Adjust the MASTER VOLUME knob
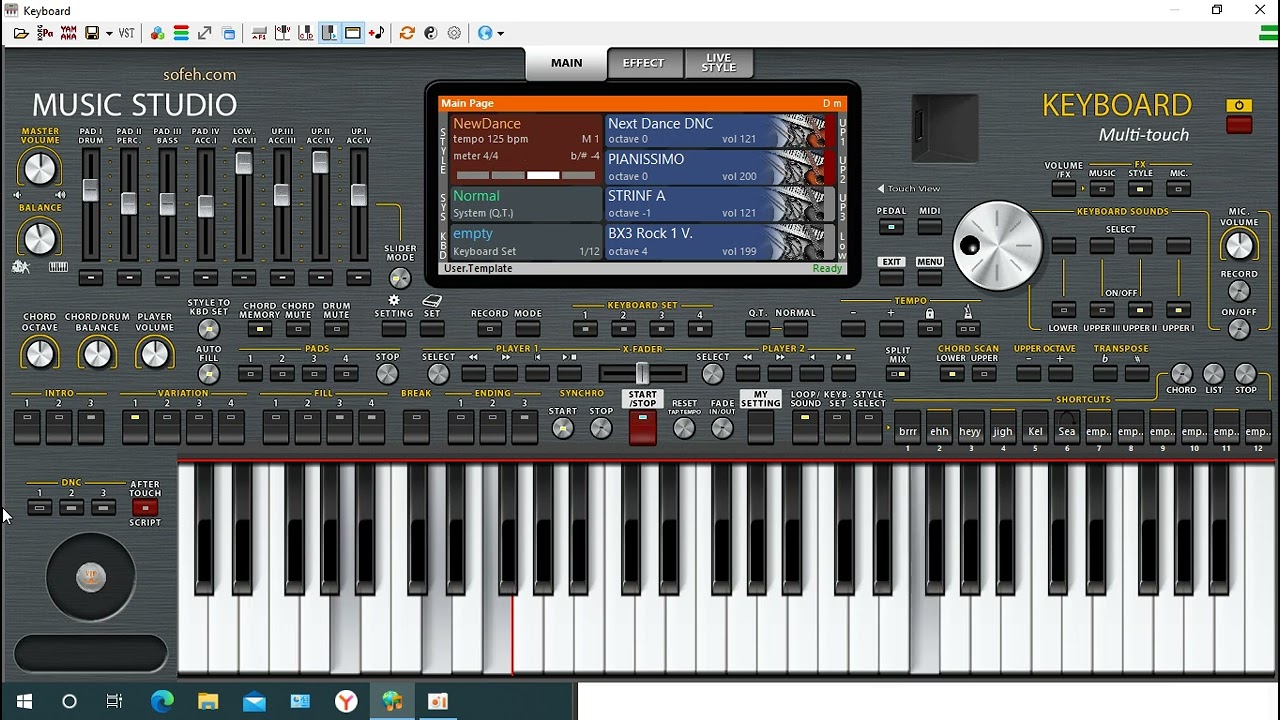Image resolution: width=1280 pixels, height=720 pixels. 39,168
